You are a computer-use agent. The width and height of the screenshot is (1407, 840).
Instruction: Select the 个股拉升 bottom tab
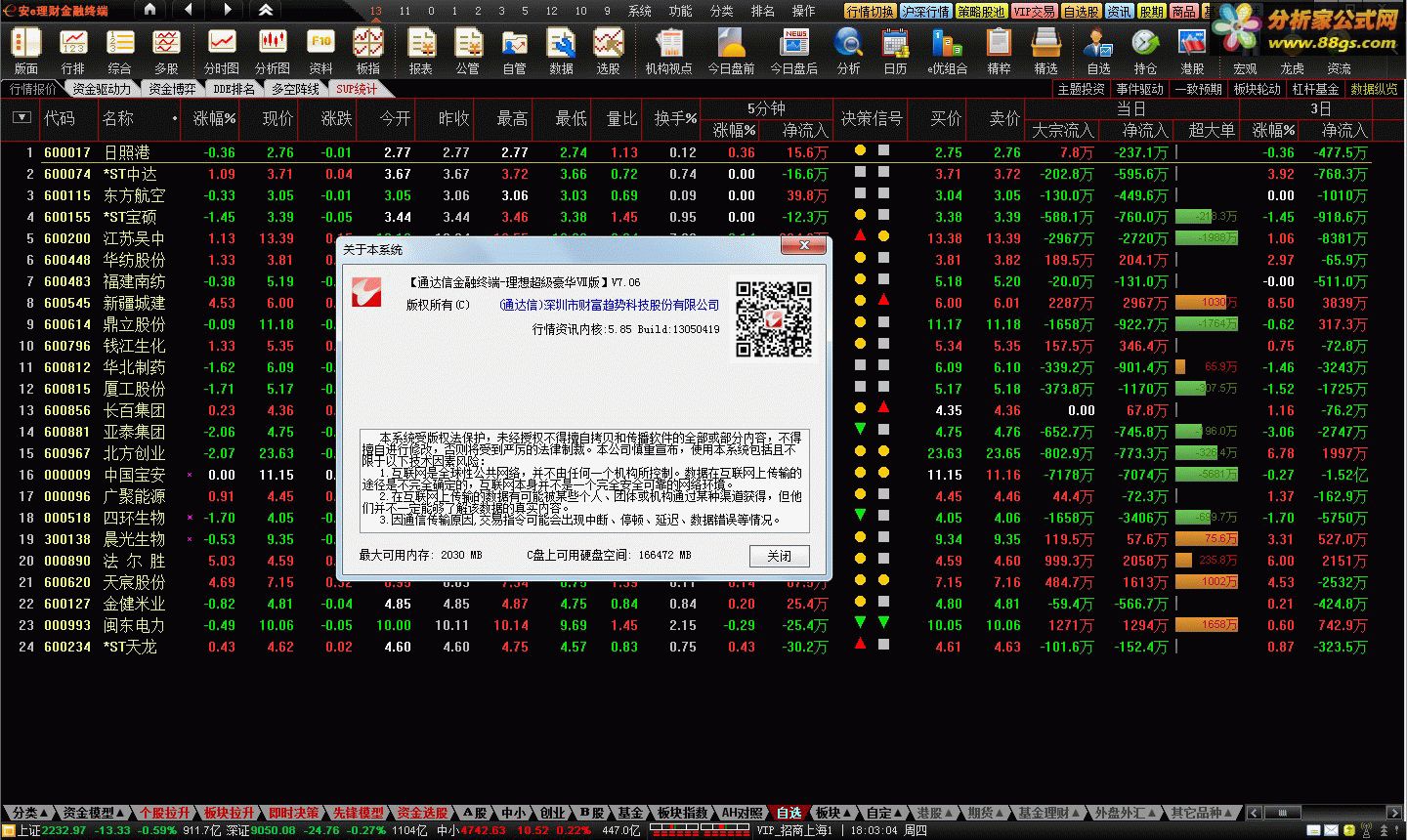(x=164, y=813)
